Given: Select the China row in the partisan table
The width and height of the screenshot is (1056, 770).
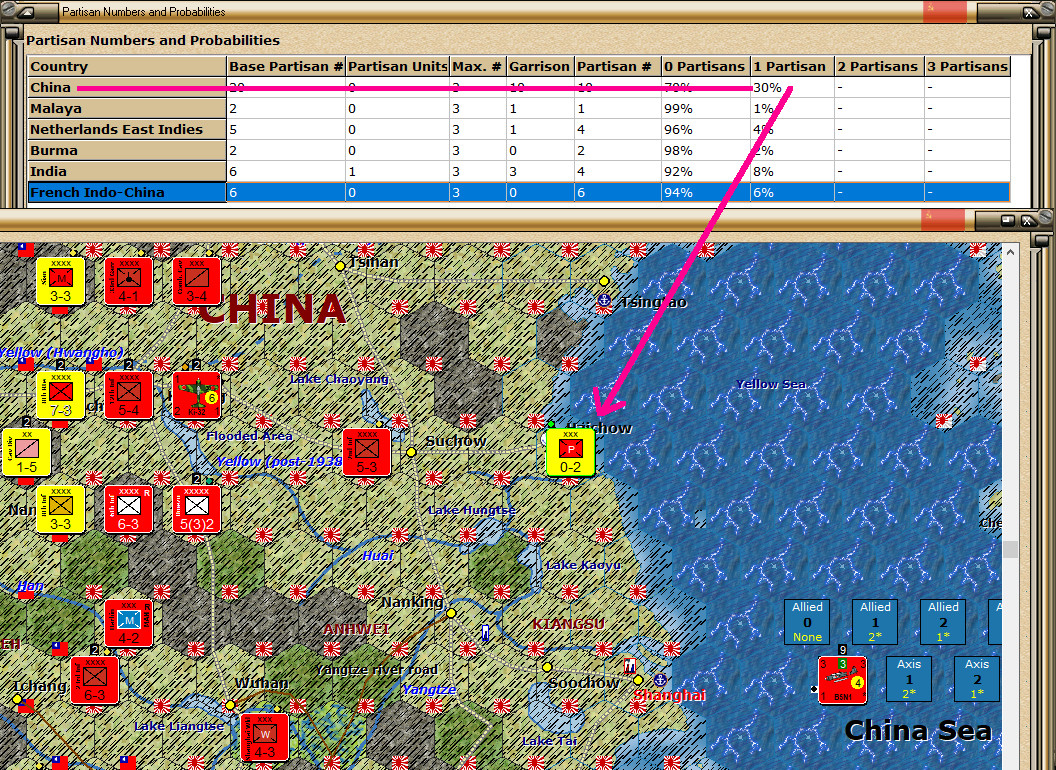Looking at the screenshot, I should [519, 88].
